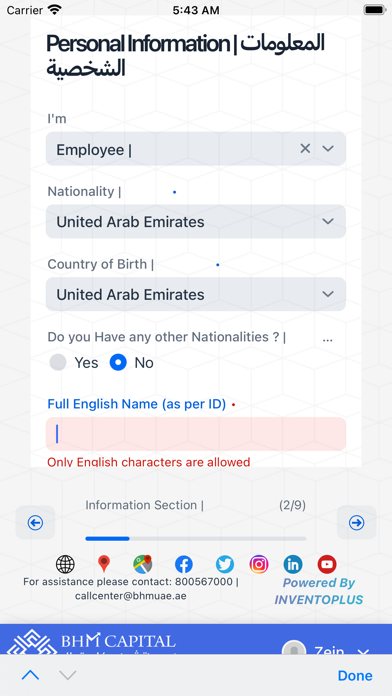Image resolution: width=392 pixels, height=696 pixels.
Task: Select No for other nationalities
Action: coord(118,363)
